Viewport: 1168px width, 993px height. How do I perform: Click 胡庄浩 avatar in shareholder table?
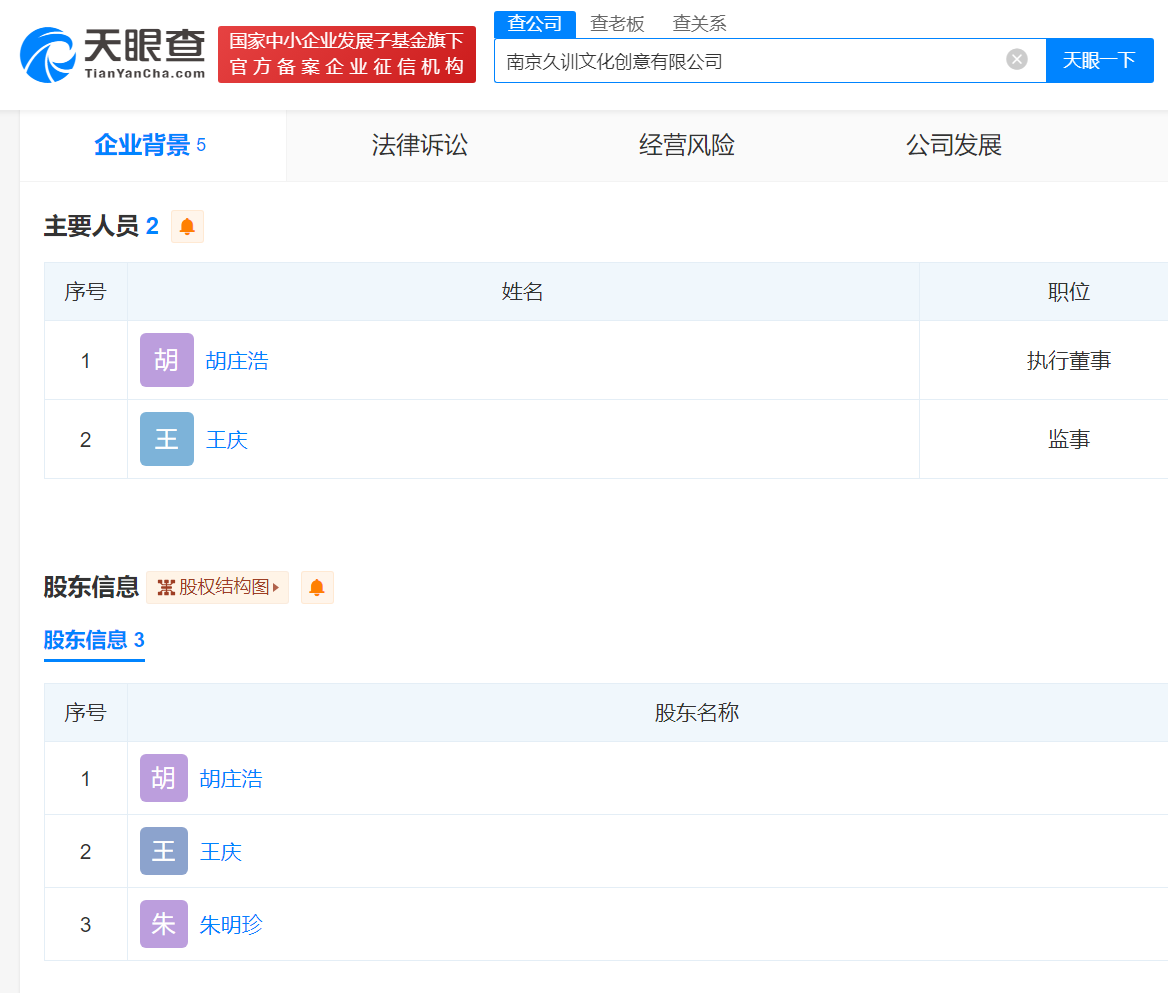[x=163, y=778]
